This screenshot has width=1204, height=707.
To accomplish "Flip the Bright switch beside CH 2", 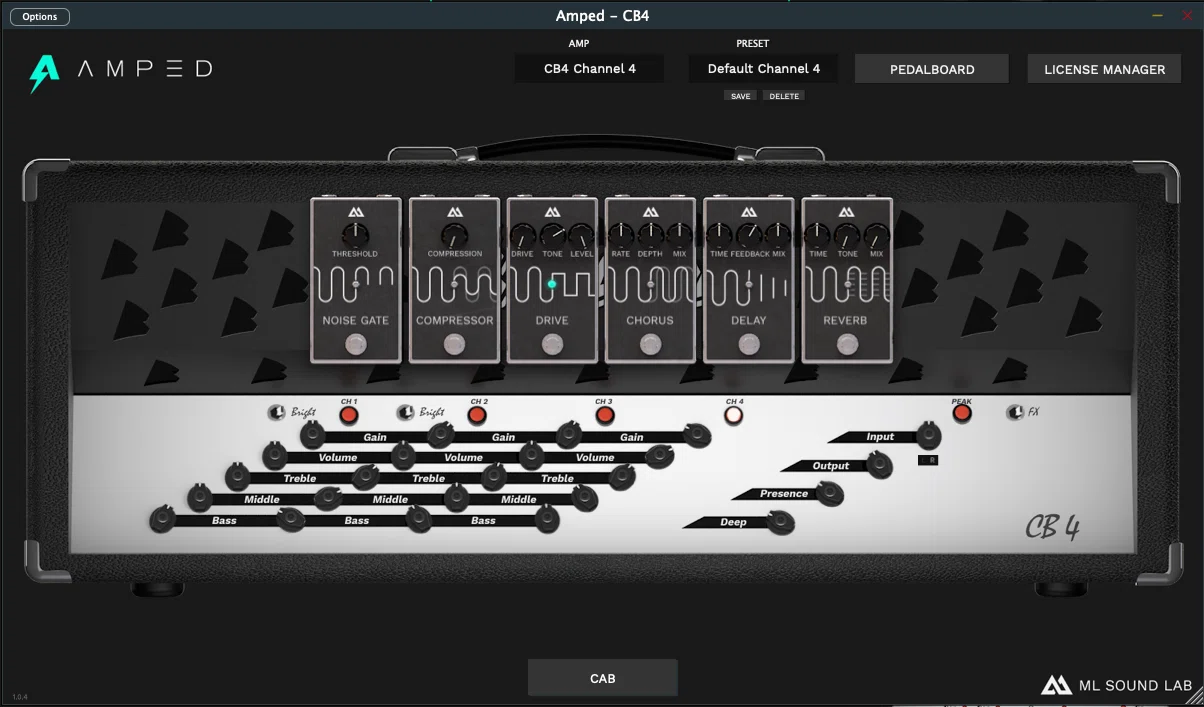I will coord(406,412).
